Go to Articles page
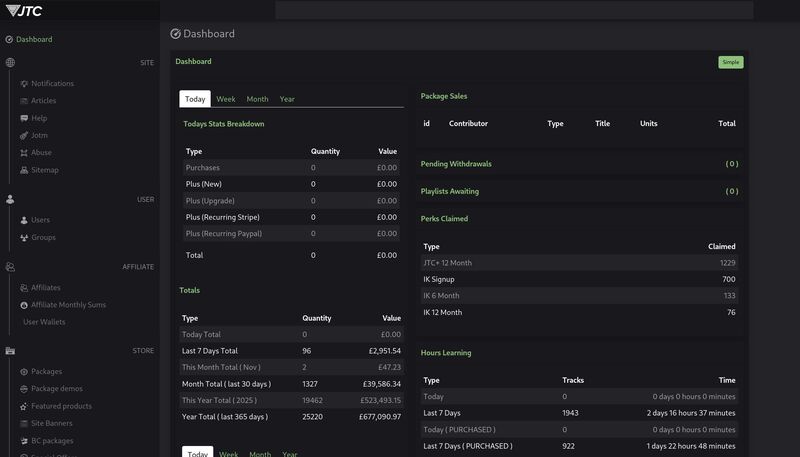800x457 pixels. tap(44, 100)
